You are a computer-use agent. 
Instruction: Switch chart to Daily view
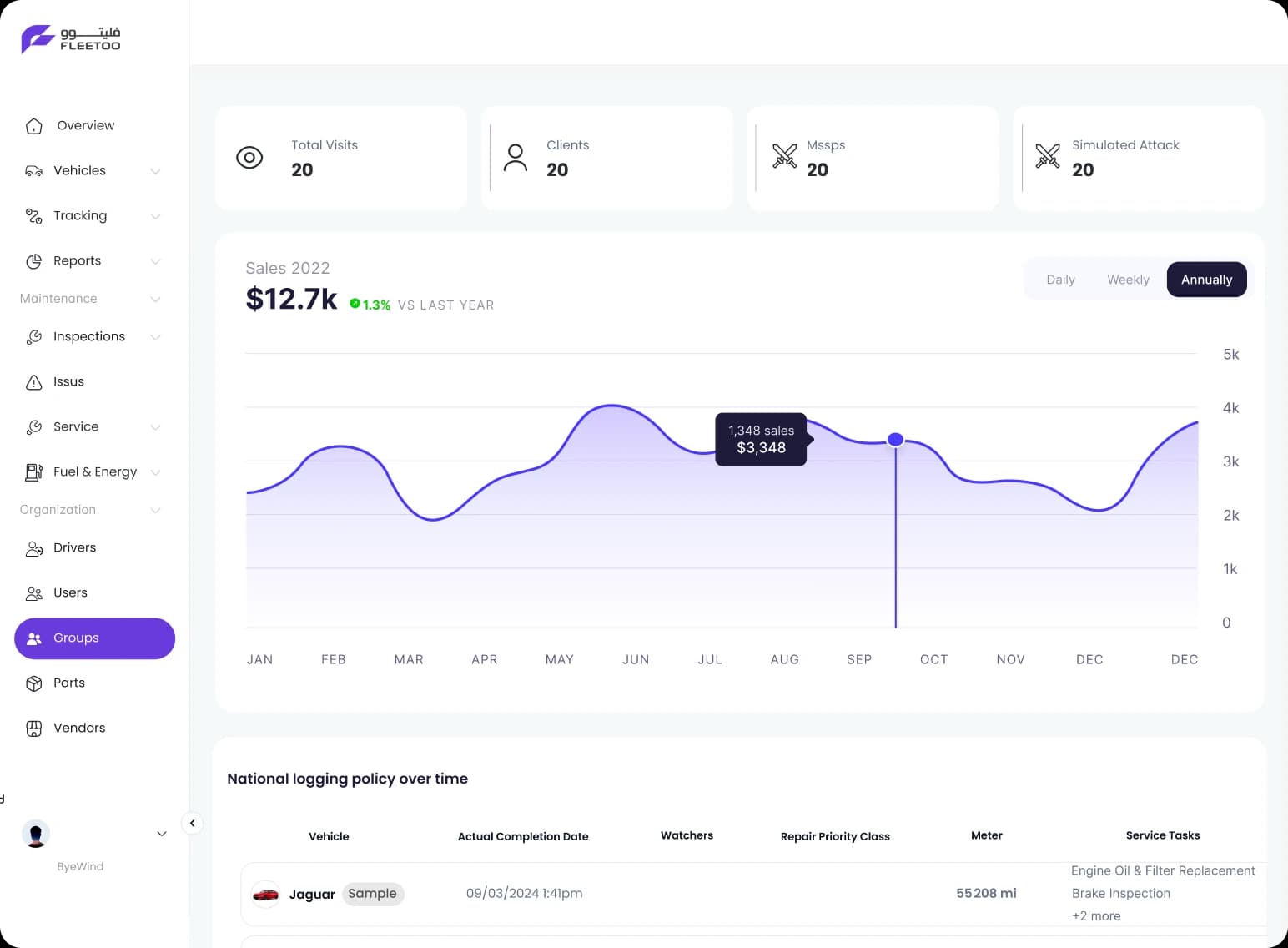point(1060,280)
